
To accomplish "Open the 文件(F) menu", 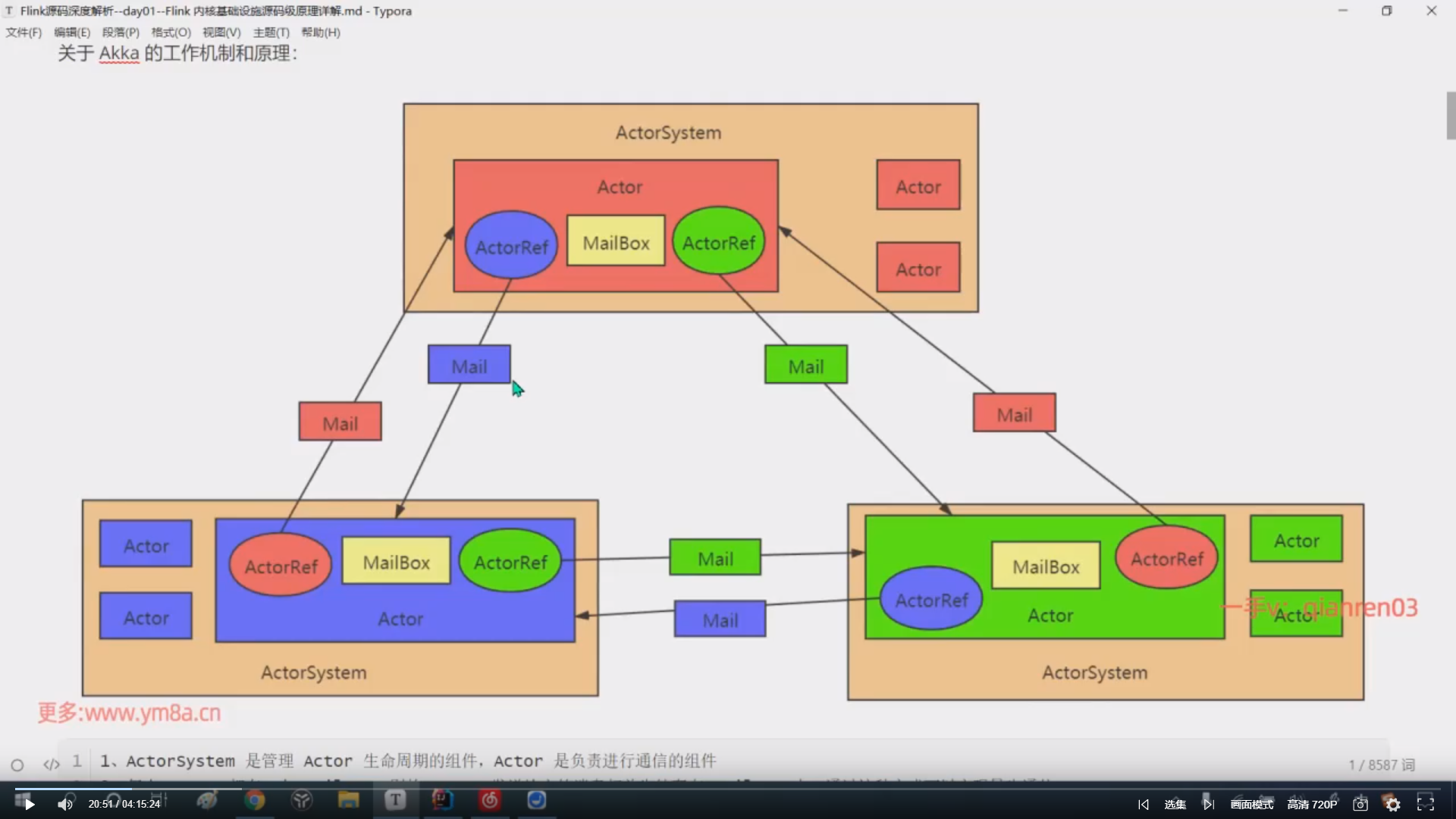I will (x=24, y=33).
